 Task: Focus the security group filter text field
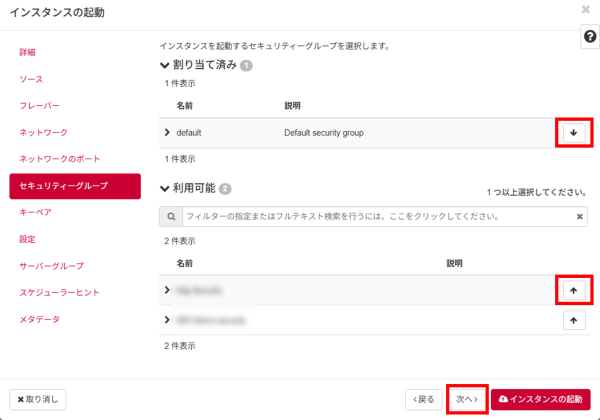point(375,216)
